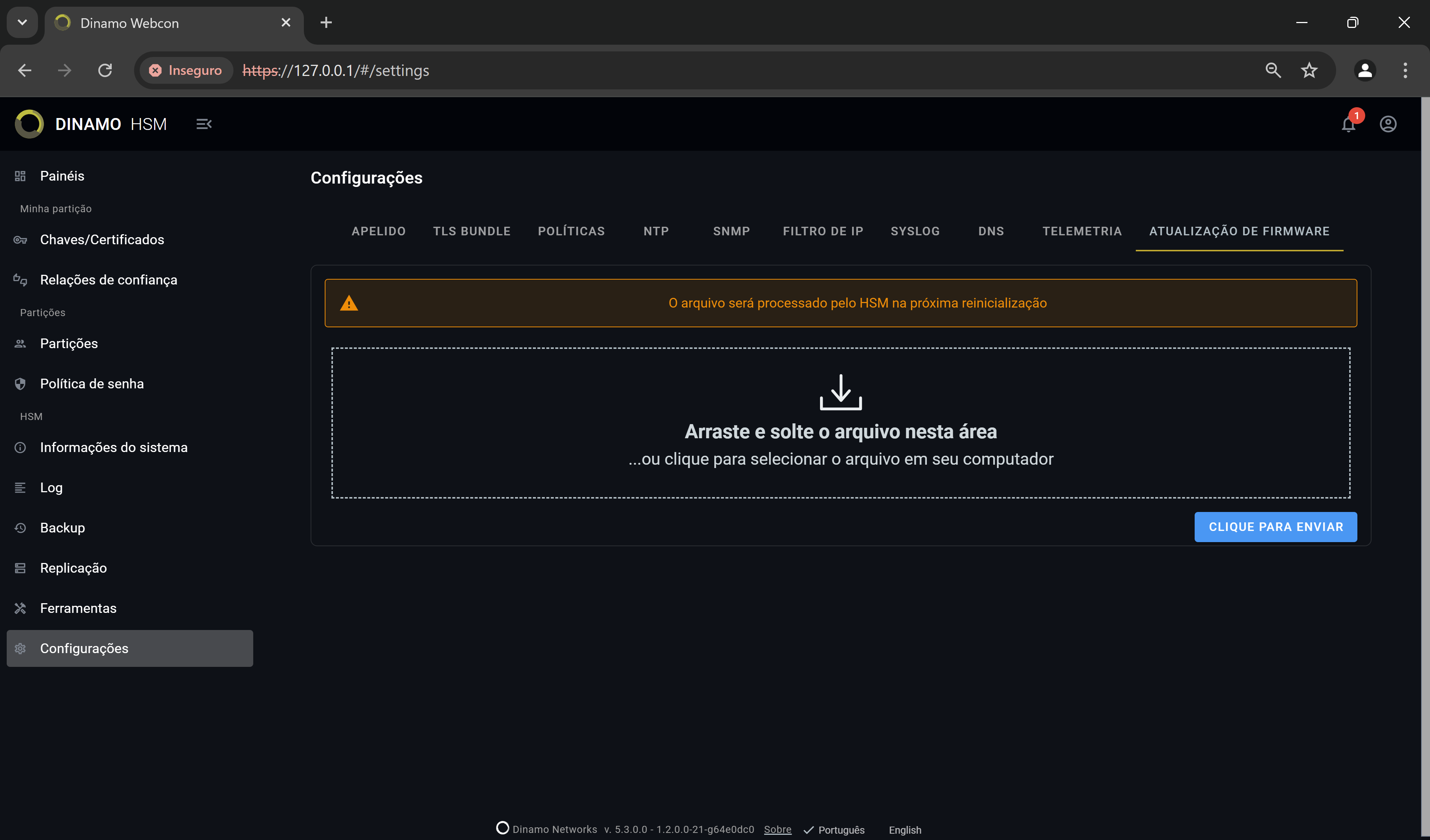This screenshot has height=840, width=1430.
Task: Select the DNS settings tab
Action: click(x=991, y=231)
